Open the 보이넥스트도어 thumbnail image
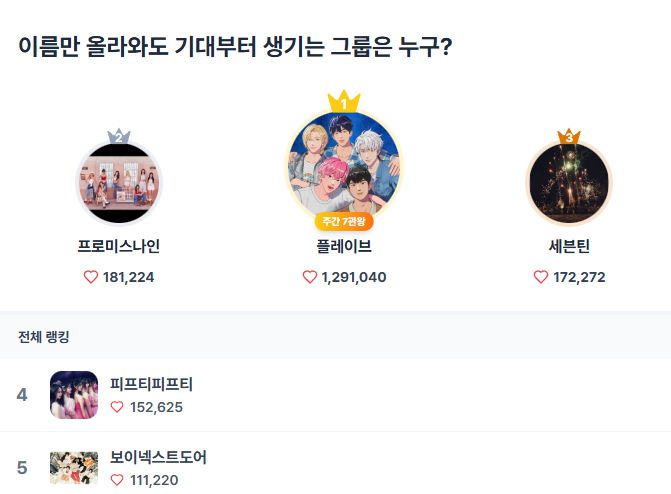Screen dimensions: 671x494 click(74, 467)
